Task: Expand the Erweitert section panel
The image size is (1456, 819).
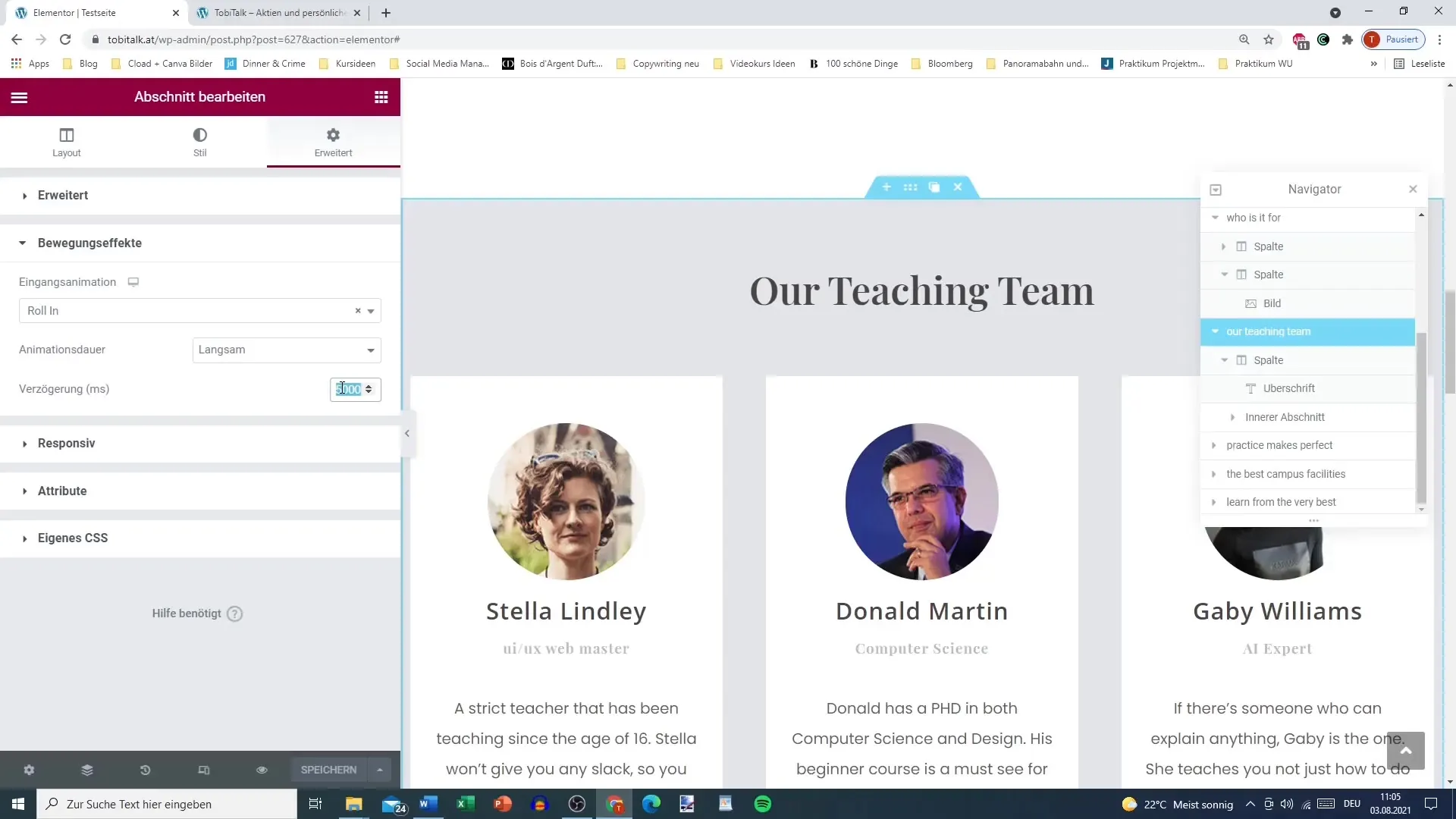Action: (63, 195)
